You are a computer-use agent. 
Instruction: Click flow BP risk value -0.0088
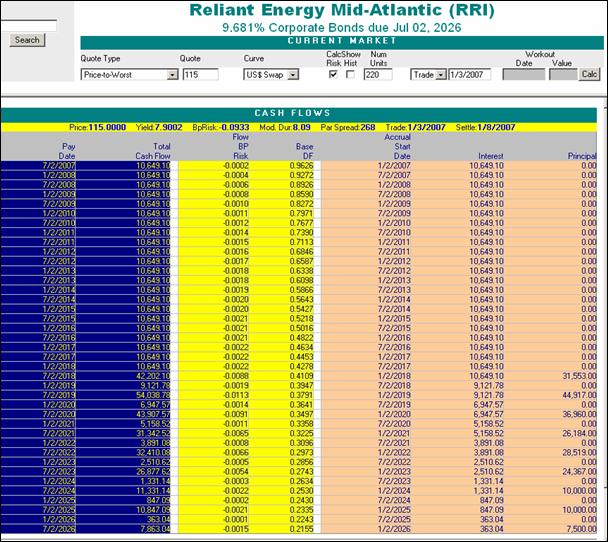(236, 376)
